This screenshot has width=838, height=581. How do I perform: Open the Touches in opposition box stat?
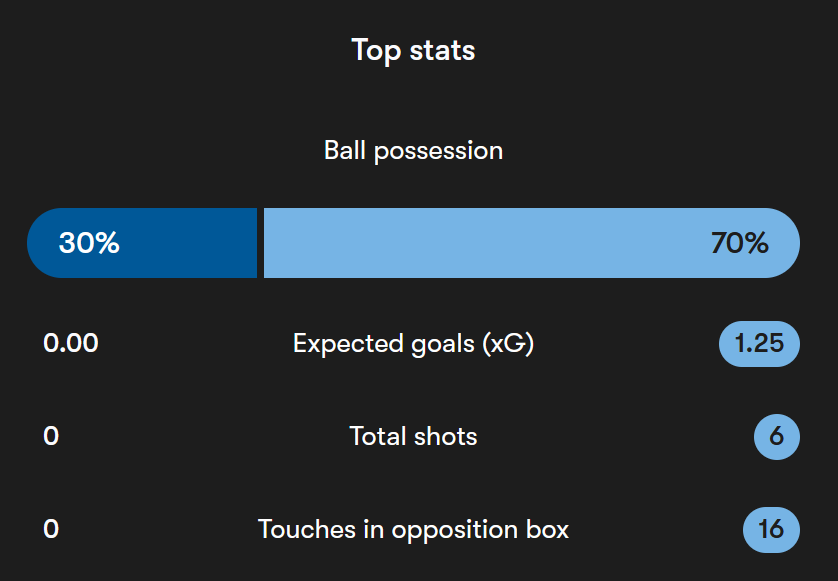coord(413,530)
